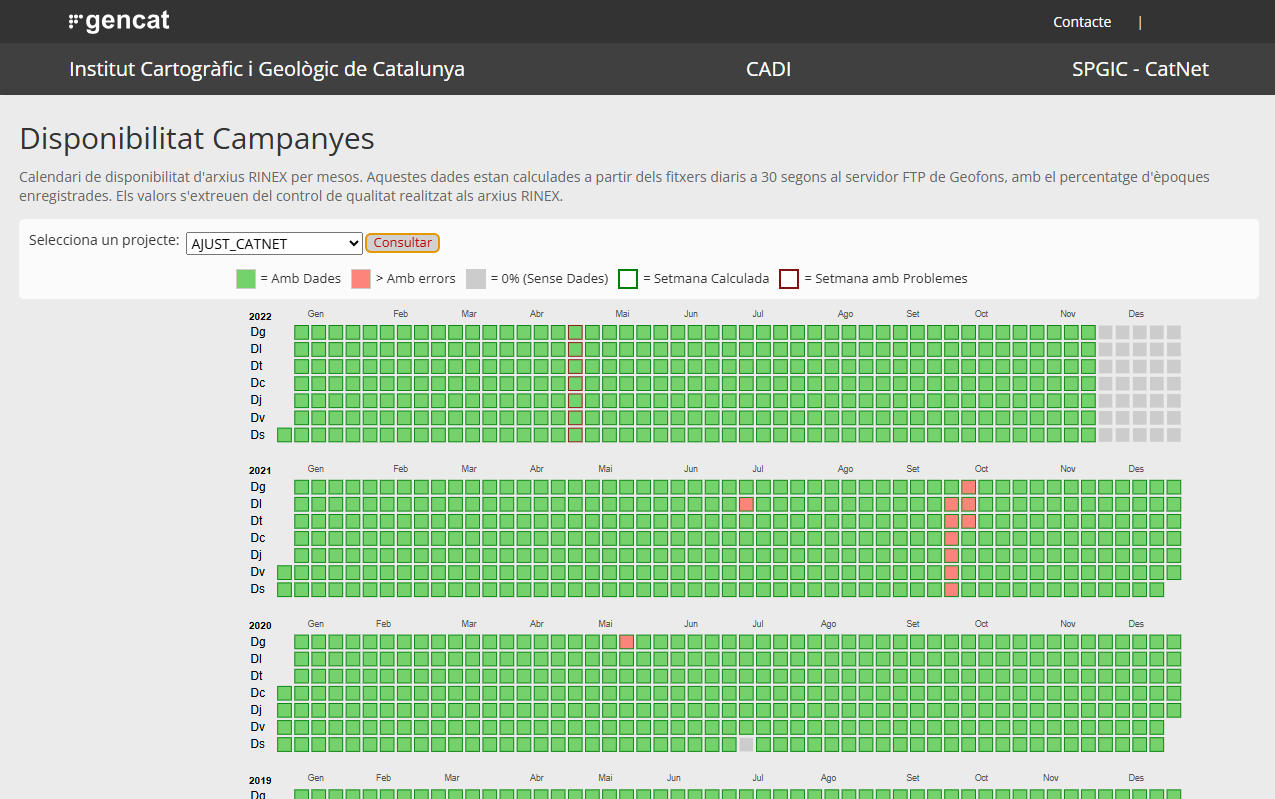Select the red Sunday cell in May 2020
Viewport: 1275px width, 799px height.
click(627, 642)
